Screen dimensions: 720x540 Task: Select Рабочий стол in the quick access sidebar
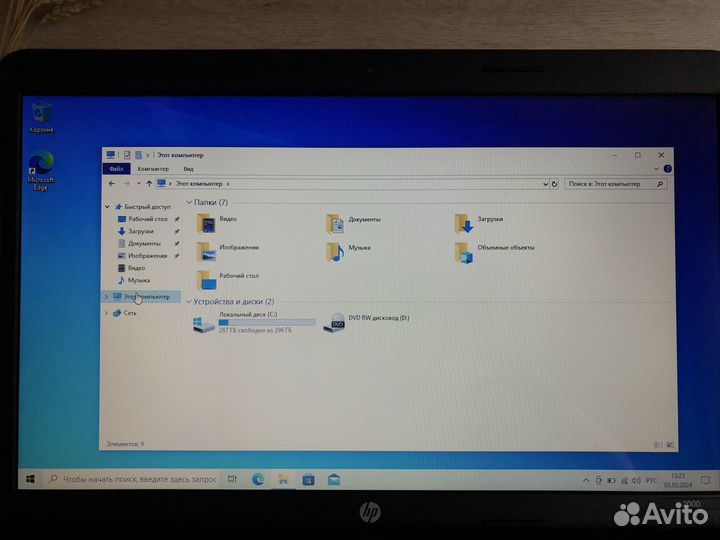click(x=147, y=219)
